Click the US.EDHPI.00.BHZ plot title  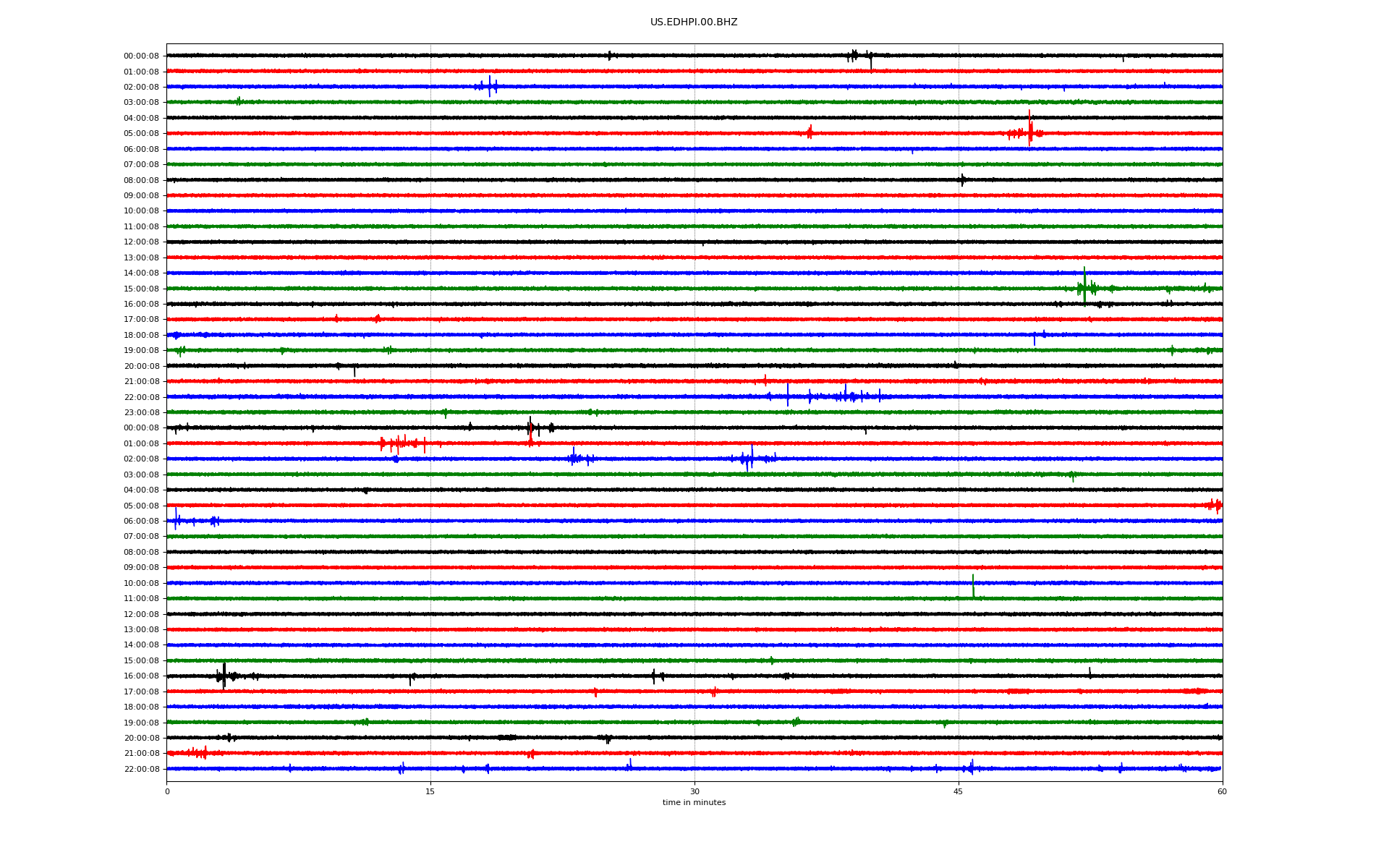[x=693, y=22]
